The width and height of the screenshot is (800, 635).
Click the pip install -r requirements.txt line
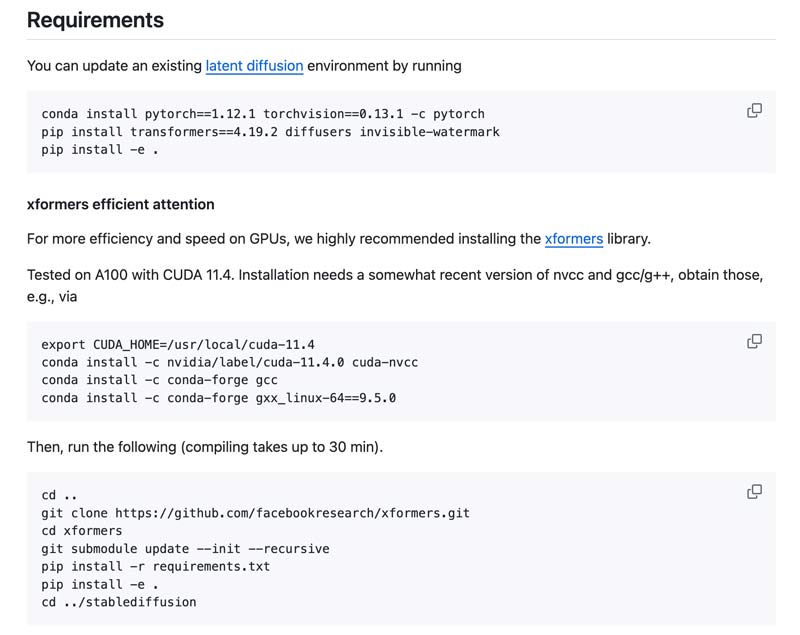(x=156, y=567)
